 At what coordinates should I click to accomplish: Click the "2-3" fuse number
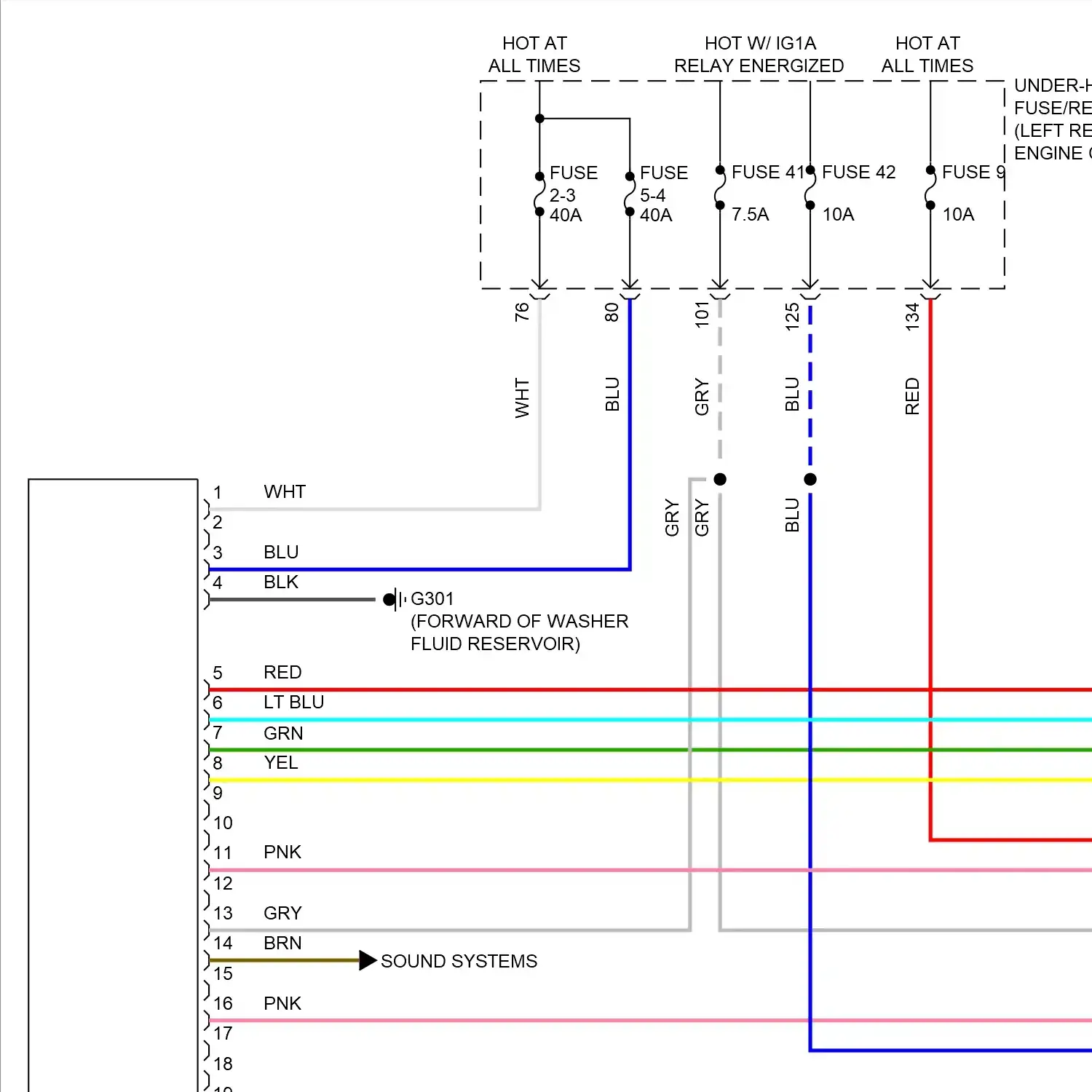(x=562, y=195)
